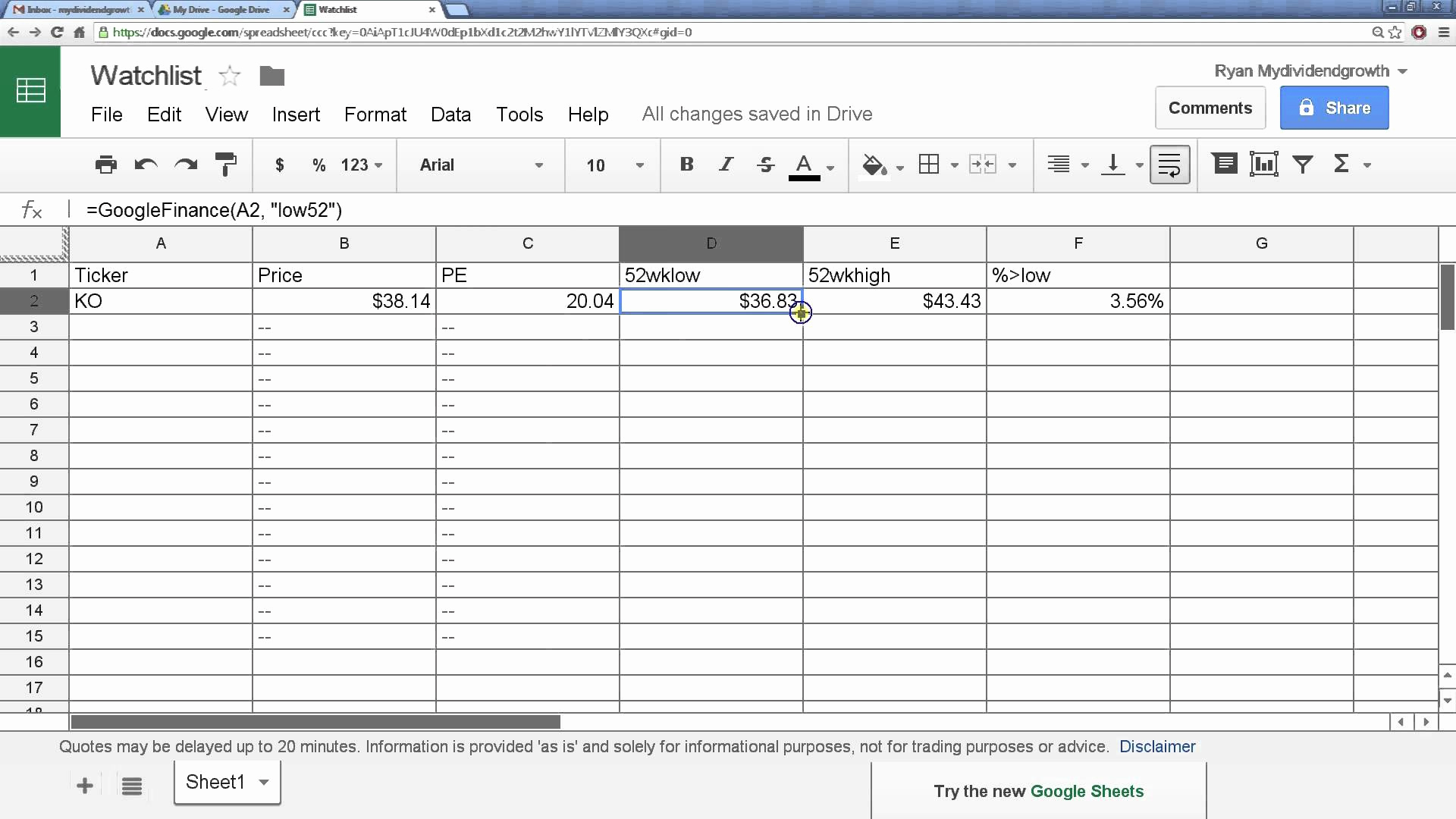Click the Share button
Image resolution: width=1456 pixels, height=819 pixels.
pyautogui.click(x=1334, y=108)
